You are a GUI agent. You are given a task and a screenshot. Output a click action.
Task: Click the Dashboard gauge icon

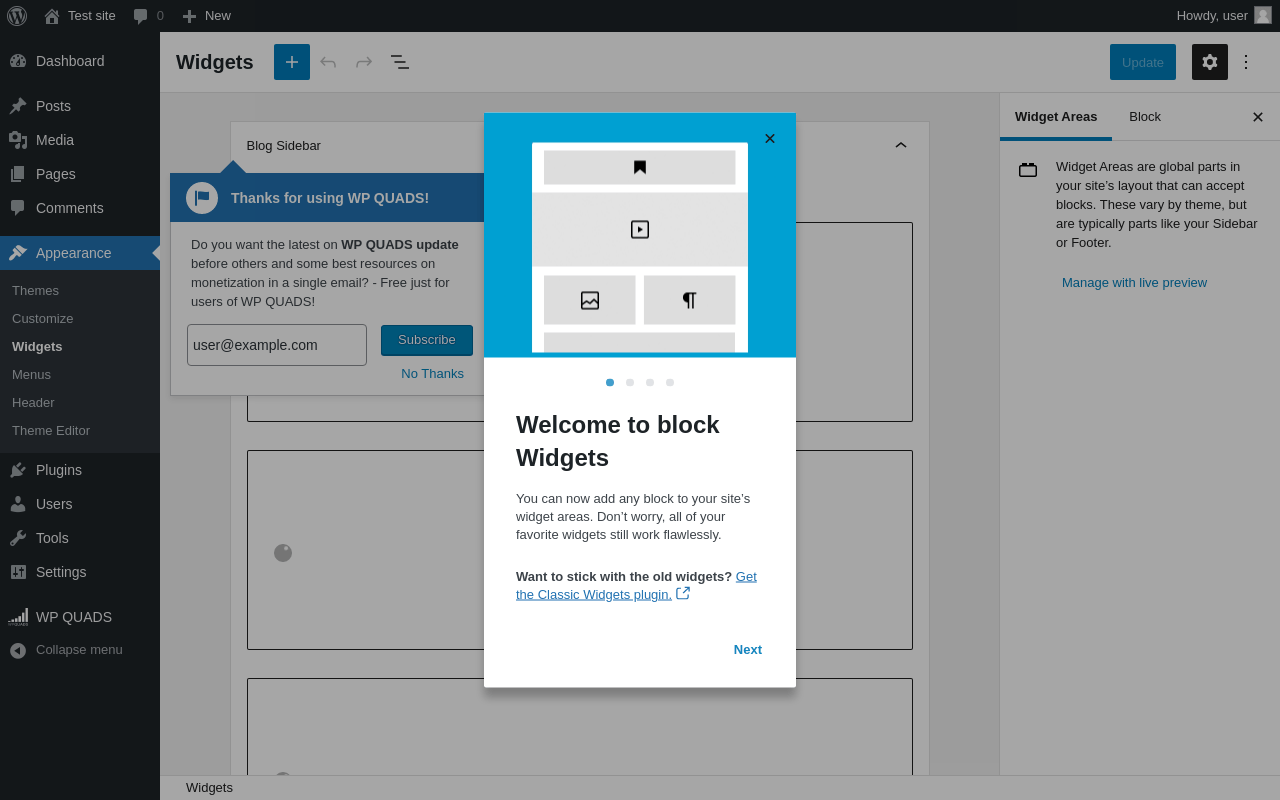(18, 61)
